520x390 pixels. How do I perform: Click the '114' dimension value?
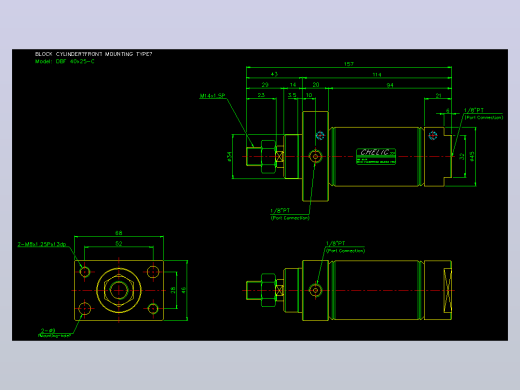point(377,74)
